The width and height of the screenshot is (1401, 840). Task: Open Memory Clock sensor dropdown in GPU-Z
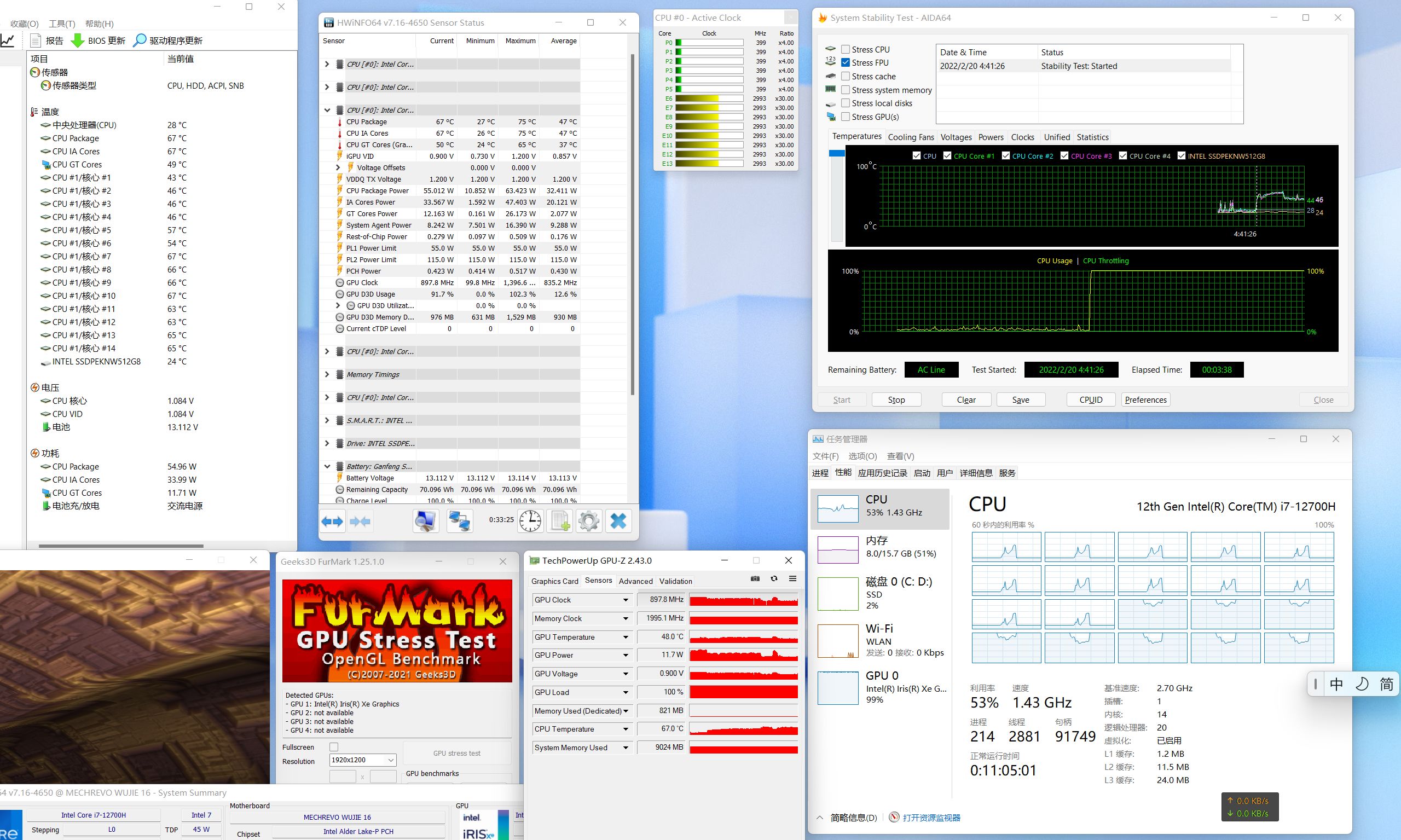626,619
